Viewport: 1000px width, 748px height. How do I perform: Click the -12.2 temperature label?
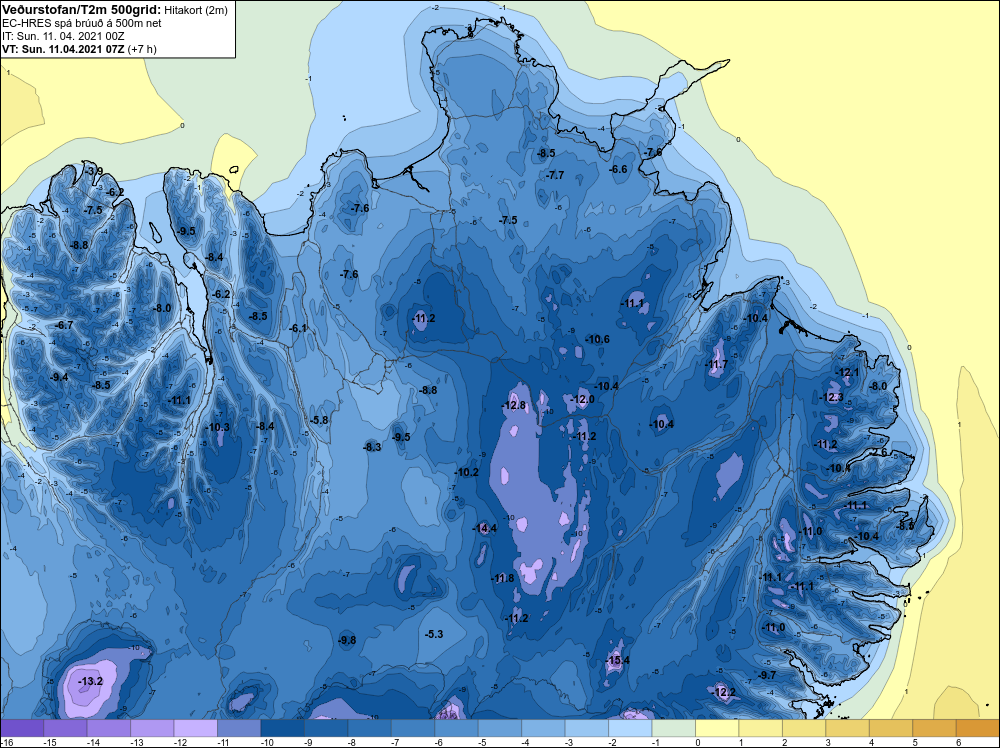(x=724, y=692)
